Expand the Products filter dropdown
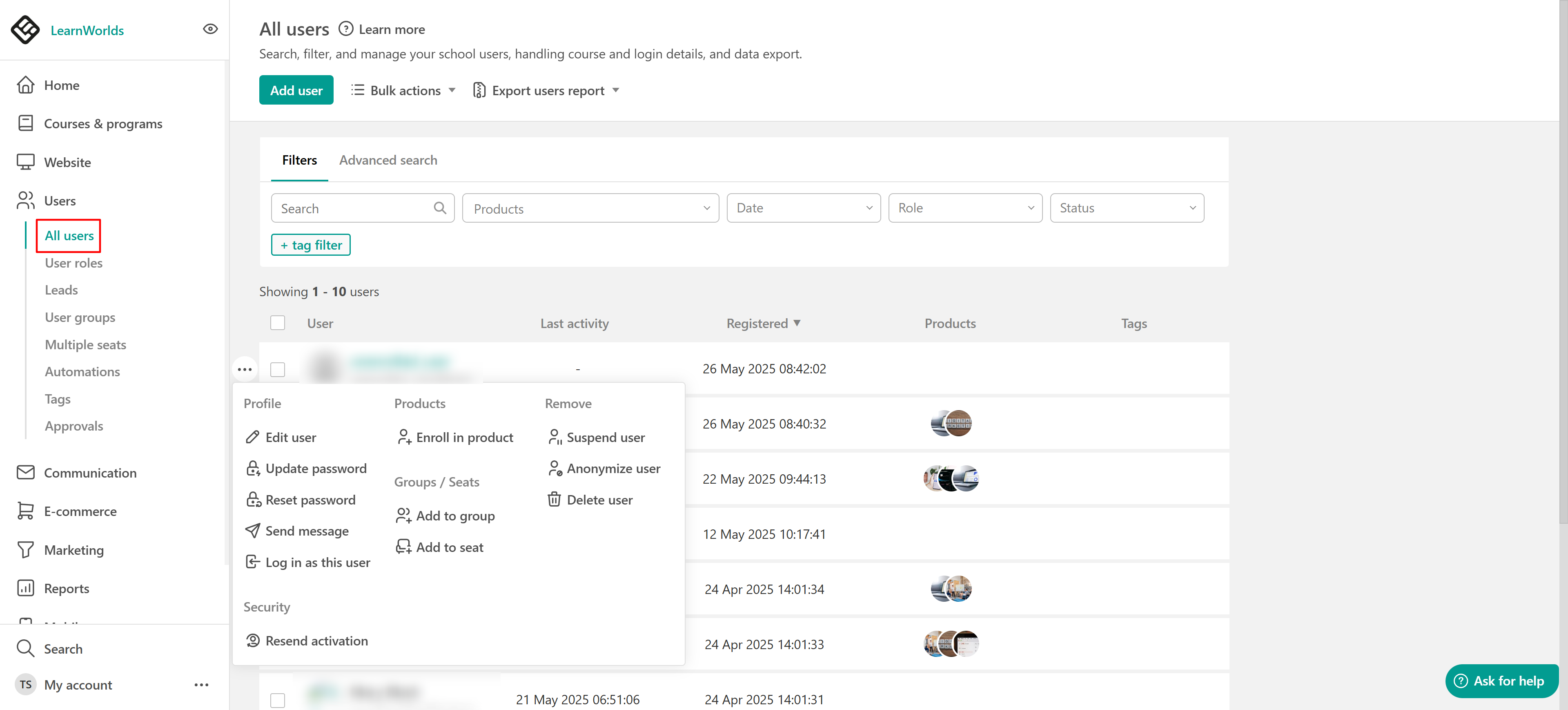The width and height of the screenshot is (1568, 710). click(590, 208)
